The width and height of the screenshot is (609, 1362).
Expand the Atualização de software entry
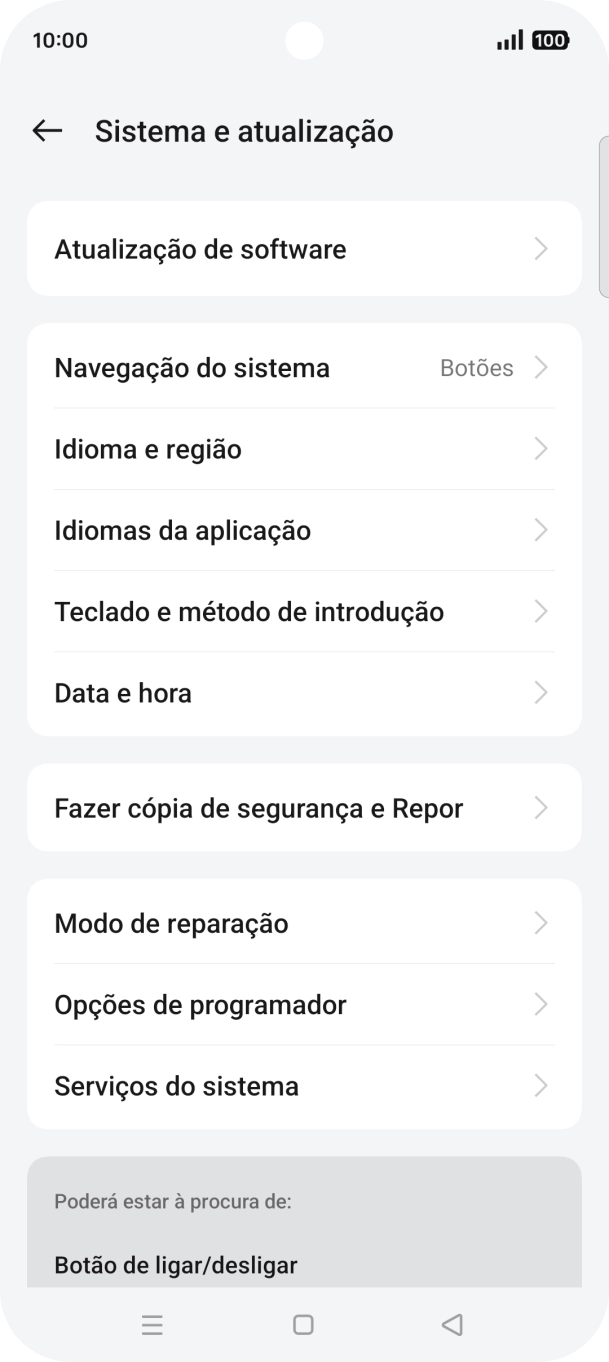point(303,248)
